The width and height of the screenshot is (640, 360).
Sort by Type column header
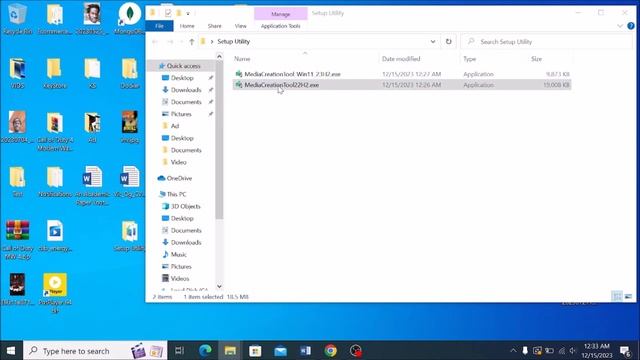tap(469, 59)
